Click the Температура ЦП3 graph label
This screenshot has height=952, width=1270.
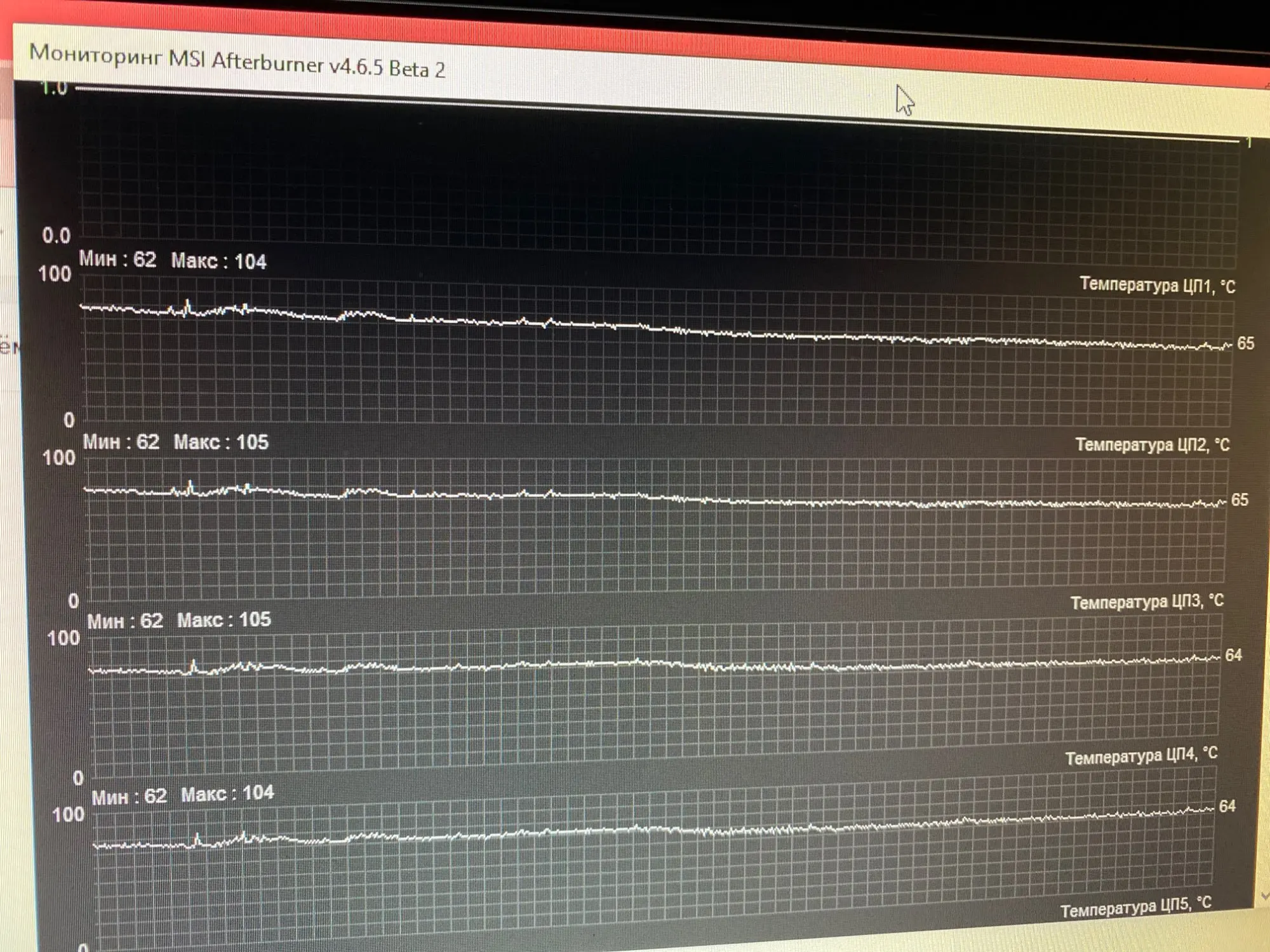1146,602
